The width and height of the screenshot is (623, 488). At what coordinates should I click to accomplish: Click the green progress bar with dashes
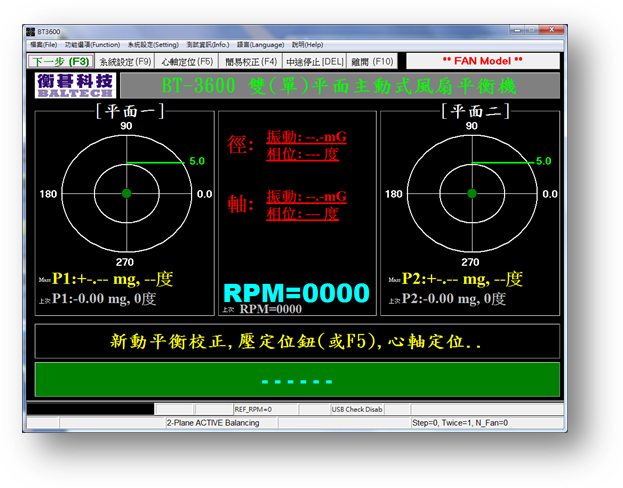click(x=297, y=380)
